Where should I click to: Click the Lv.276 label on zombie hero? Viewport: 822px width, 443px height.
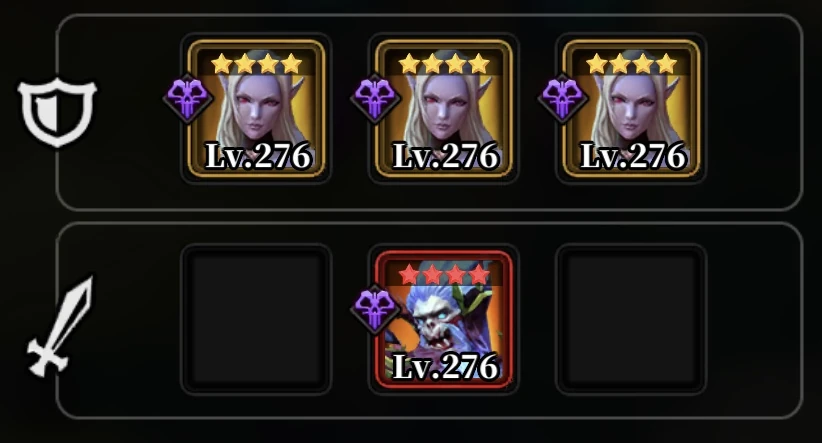point(446,366)
